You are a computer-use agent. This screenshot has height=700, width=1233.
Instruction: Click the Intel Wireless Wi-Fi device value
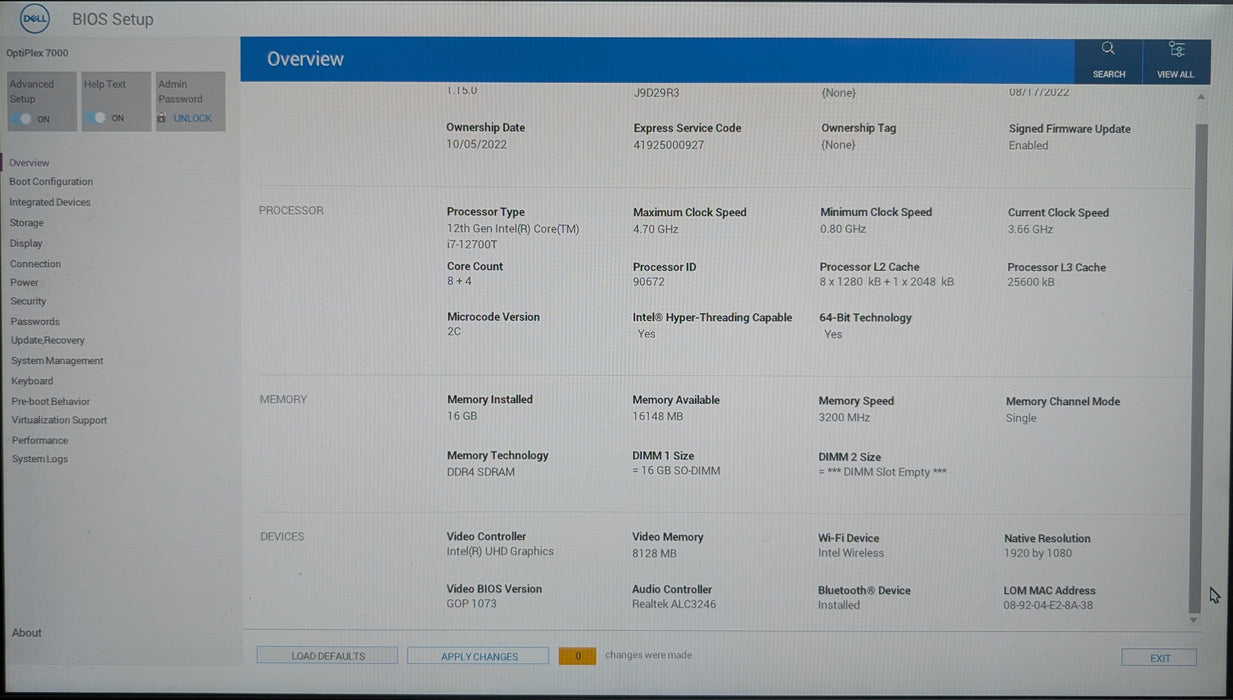[x=851, y=553]
